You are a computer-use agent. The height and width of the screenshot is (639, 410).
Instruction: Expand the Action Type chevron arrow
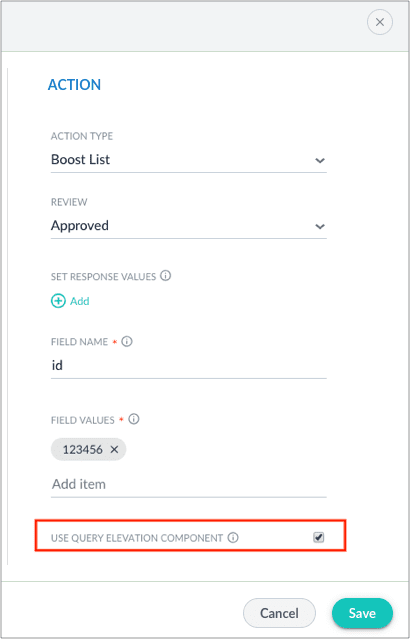(x=320, y=160)
